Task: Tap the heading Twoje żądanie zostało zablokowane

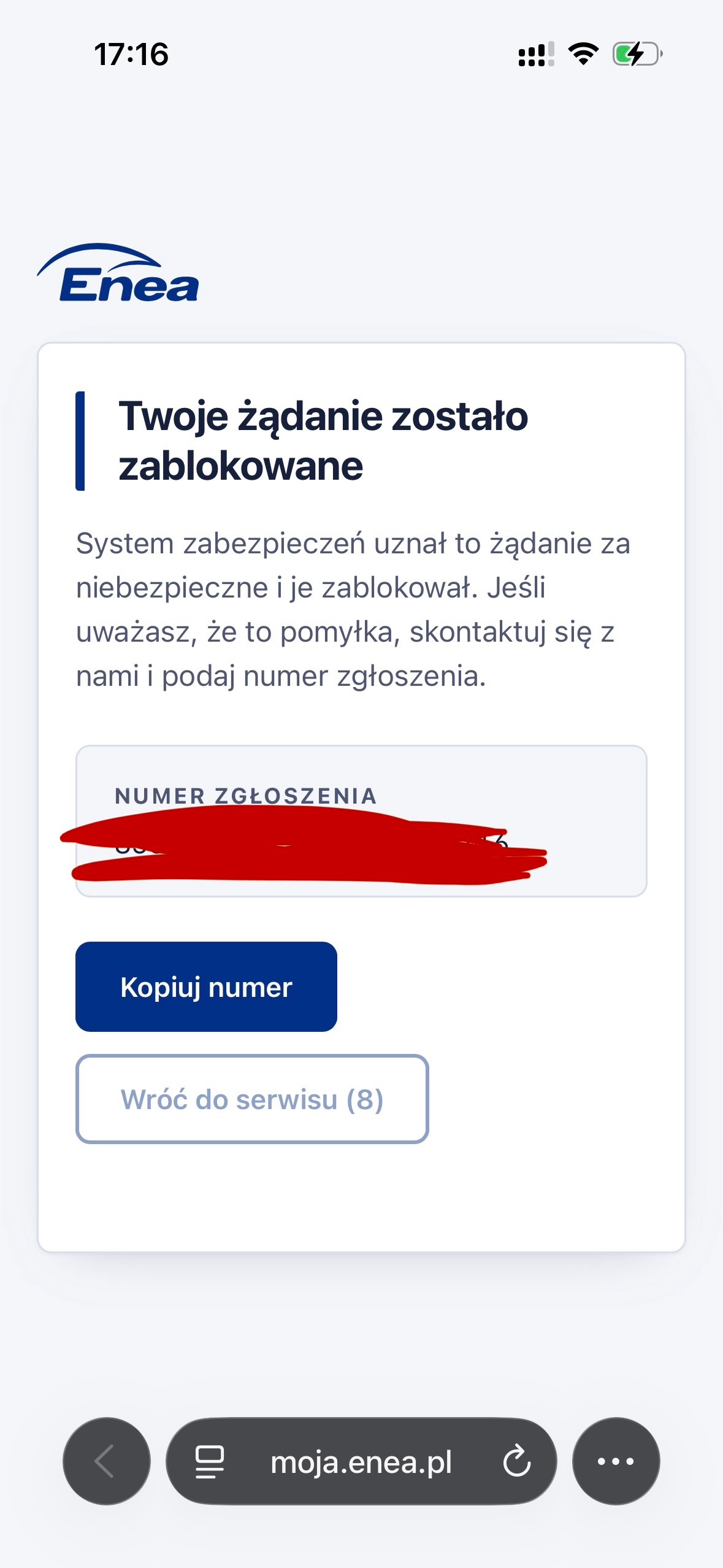Action: click(x=323, y=441)
